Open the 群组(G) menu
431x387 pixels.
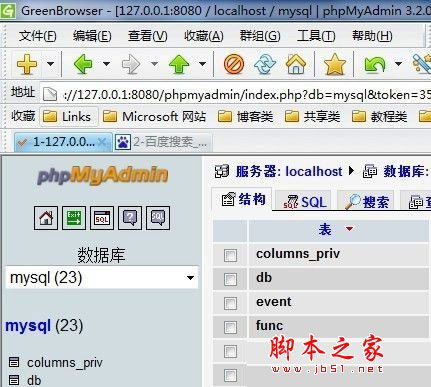tap(260, 36)
